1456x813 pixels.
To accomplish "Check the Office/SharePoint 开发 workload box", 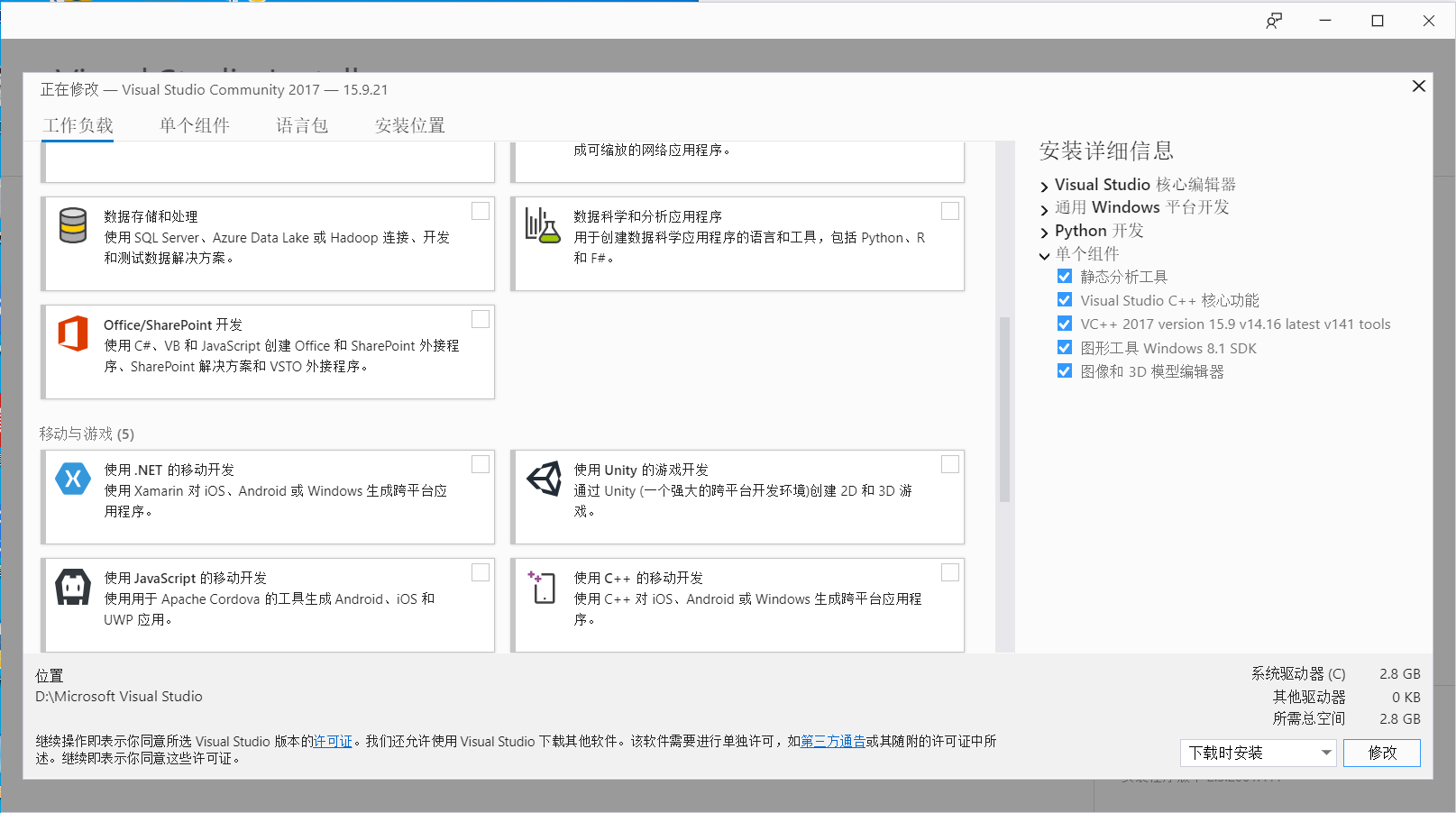I will click(x=481, y=319).
